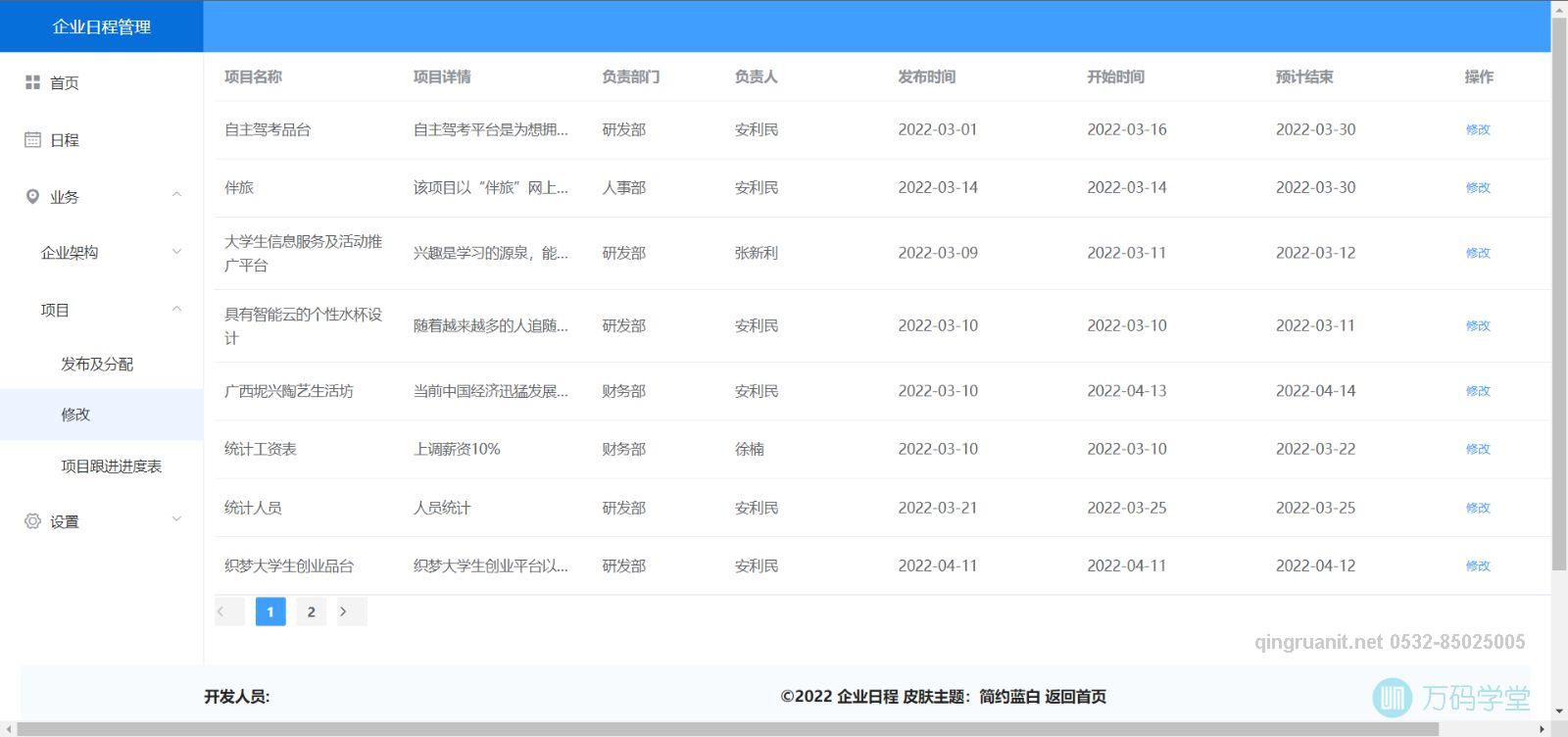Image resolution: width=1568 pixels, height=737 pixels.
Task: Click the 日程 calendar icon
Action: tap(32, 140)
